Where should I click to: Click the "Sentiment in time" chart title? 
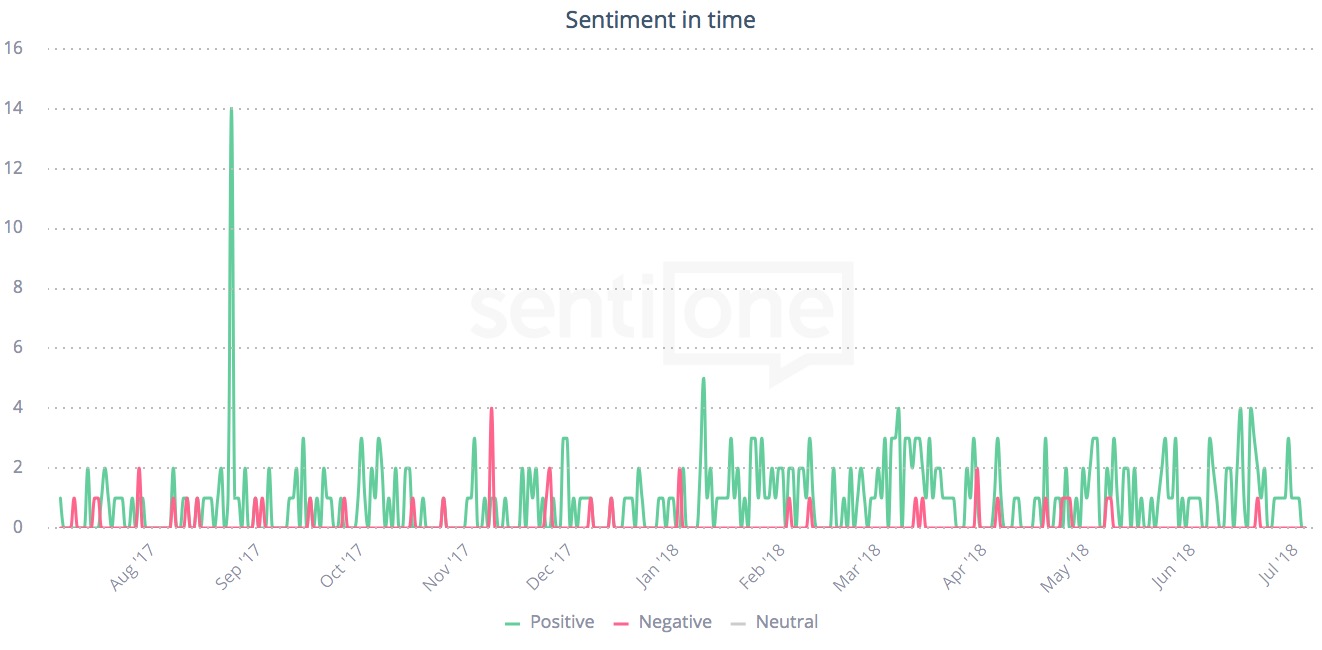pos(660,19)
